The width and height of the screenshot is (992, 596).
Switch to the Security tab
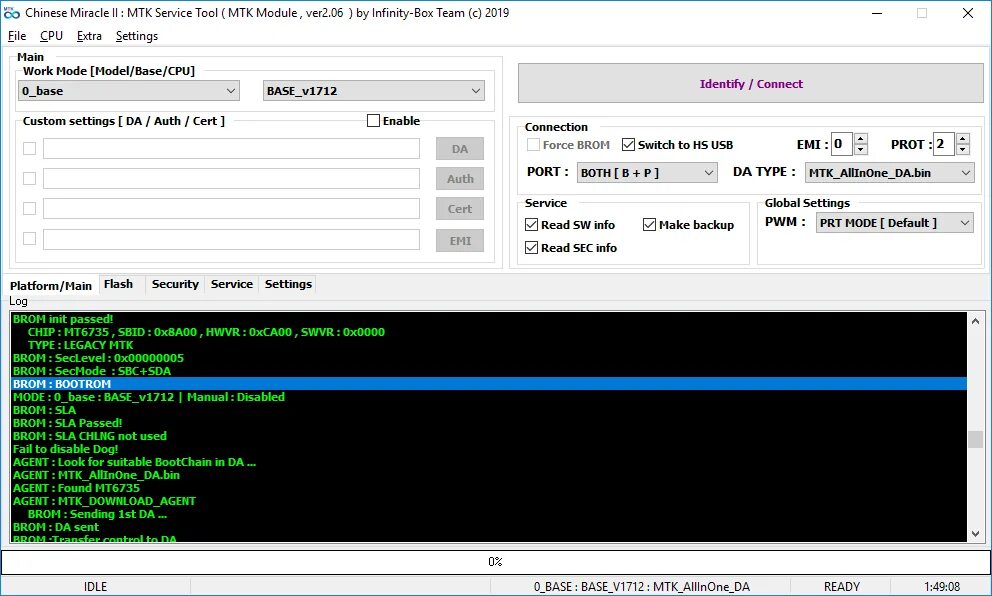(175, 284)
